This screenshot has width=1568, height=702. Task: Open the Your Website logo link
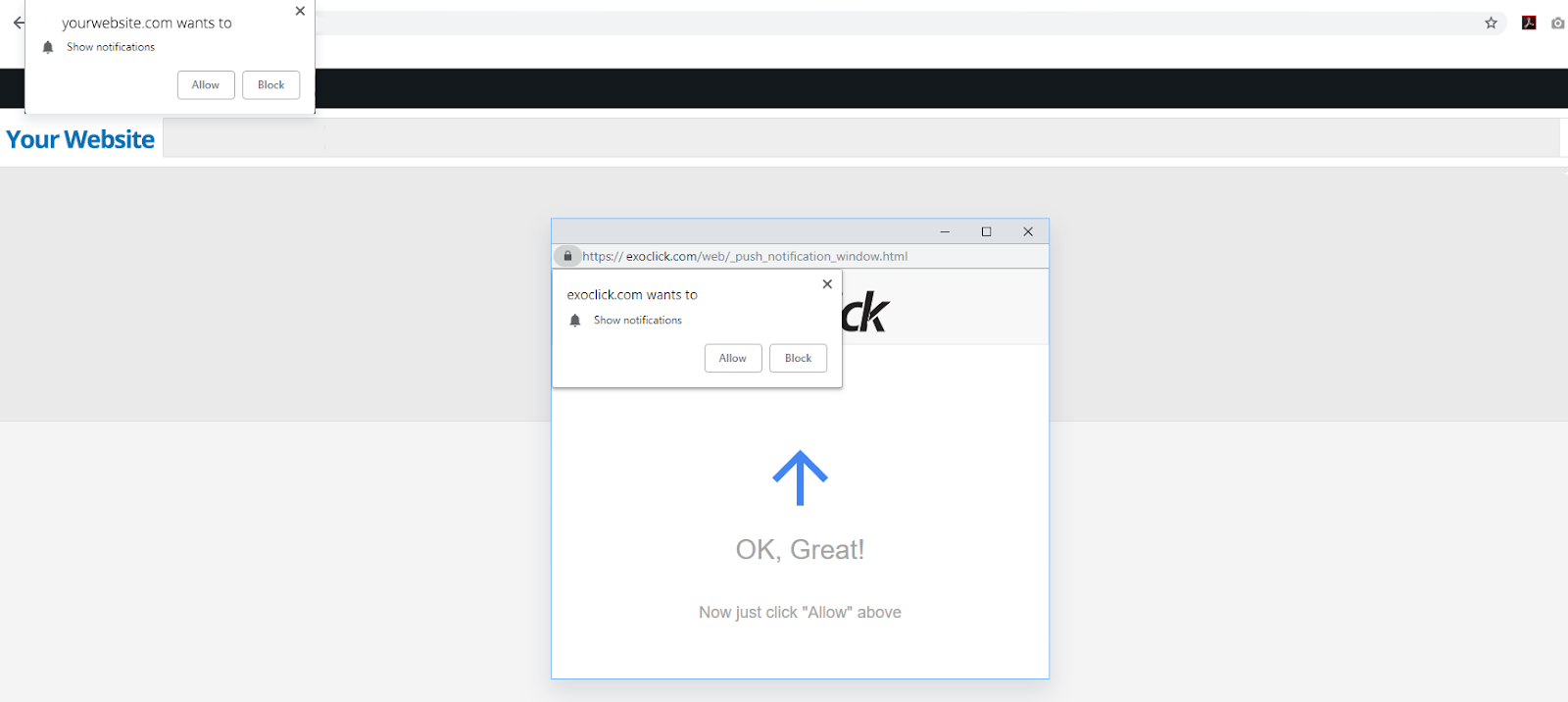80,139
